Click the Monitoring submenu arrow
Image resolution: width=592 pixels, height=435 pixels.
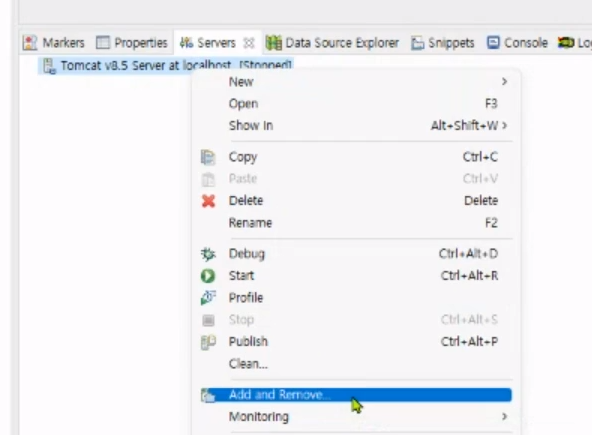click(504, 416)
